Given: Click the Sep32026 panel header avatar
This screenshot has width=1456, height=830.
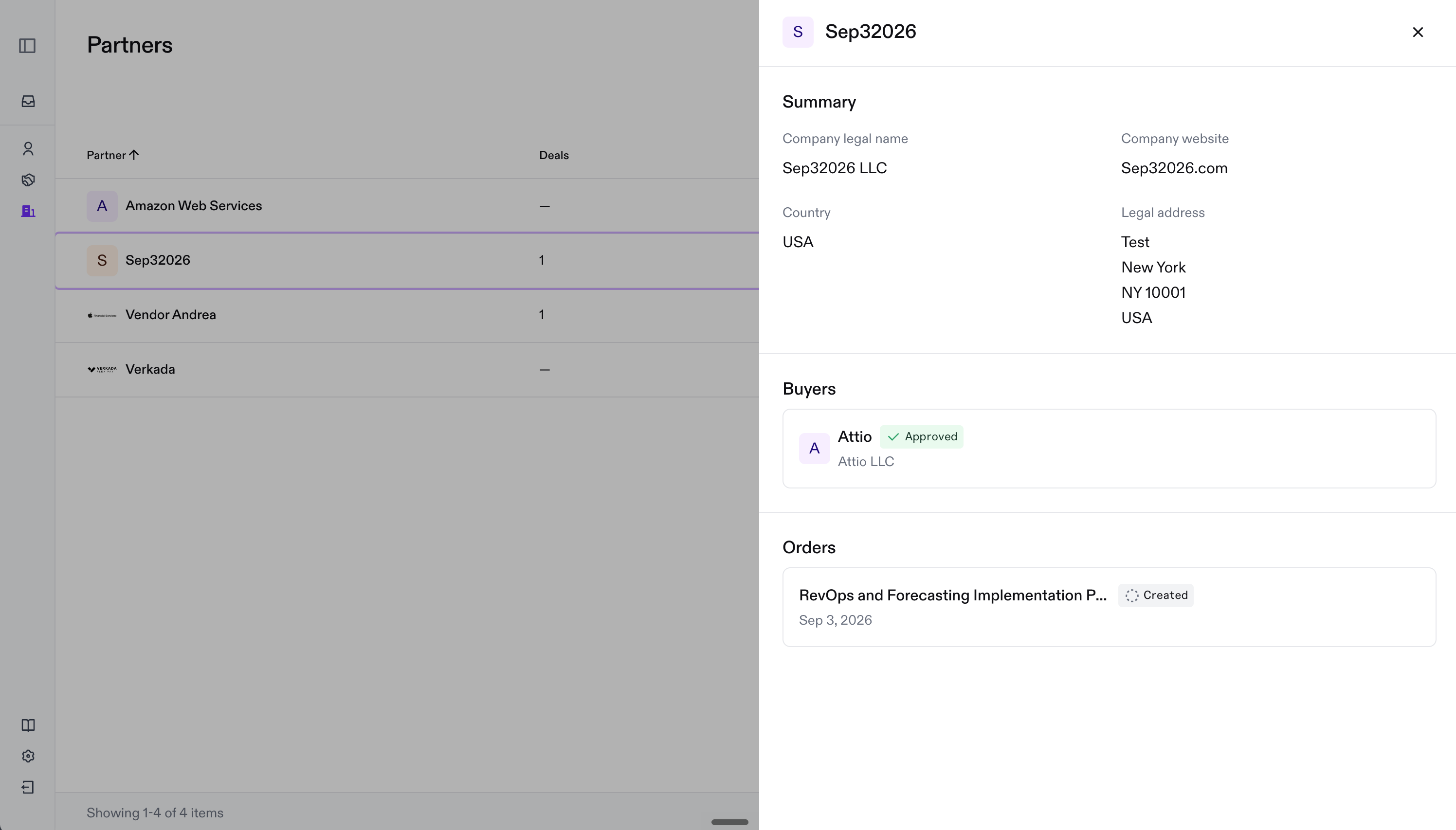Looking at the screenshot, I should click(798, 32).
